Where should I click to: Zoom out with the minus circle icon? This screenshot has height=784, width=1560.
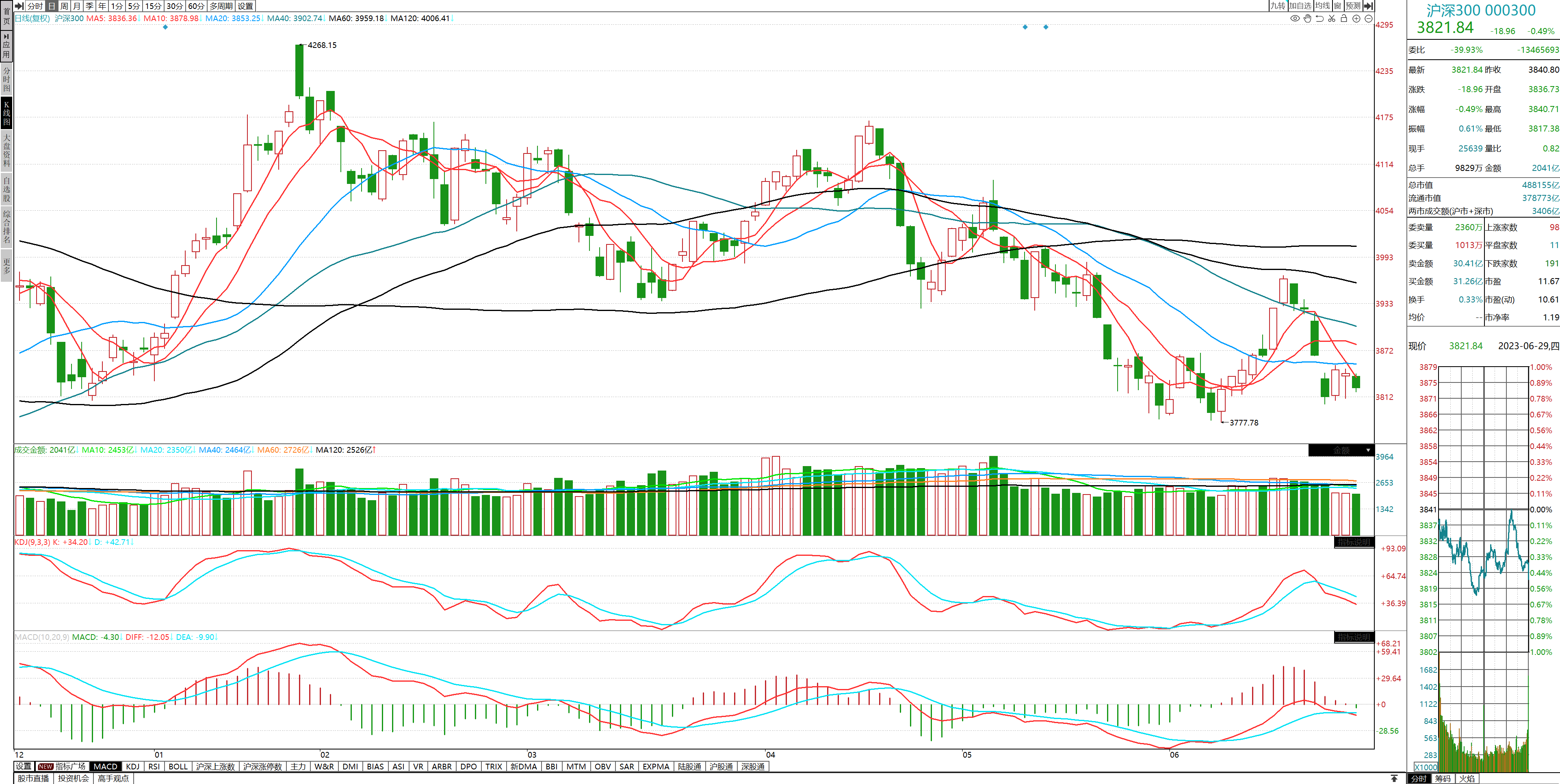[x=1369, y=18]
